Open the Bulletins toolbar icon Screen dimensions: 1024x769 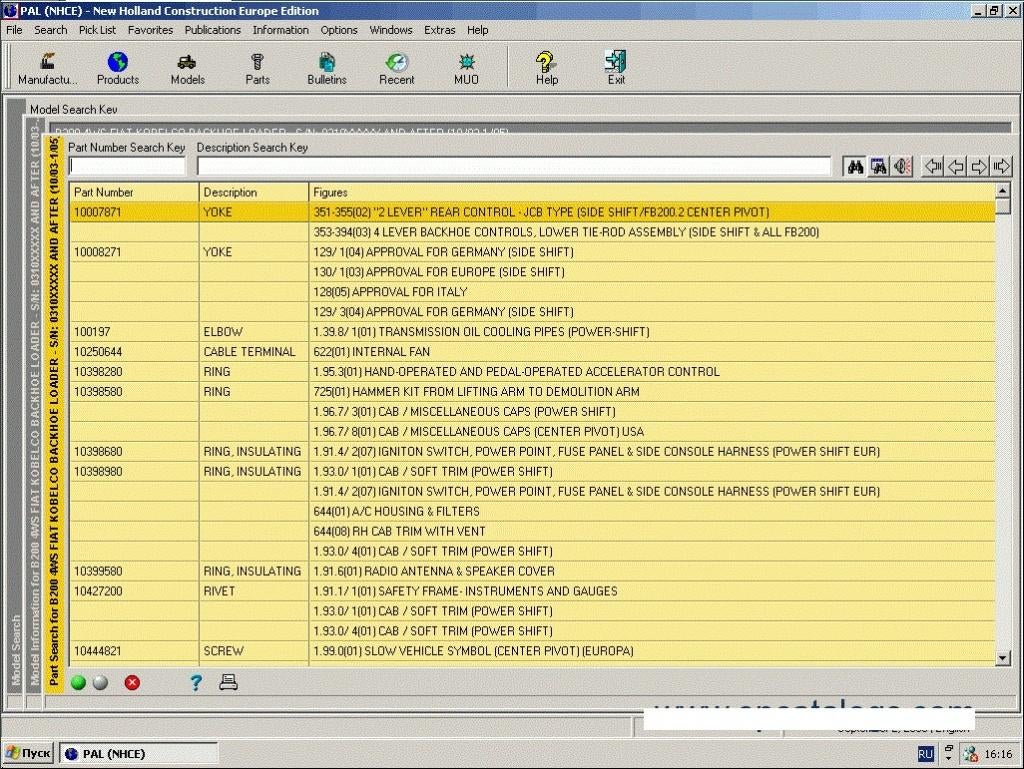point(327,69)
